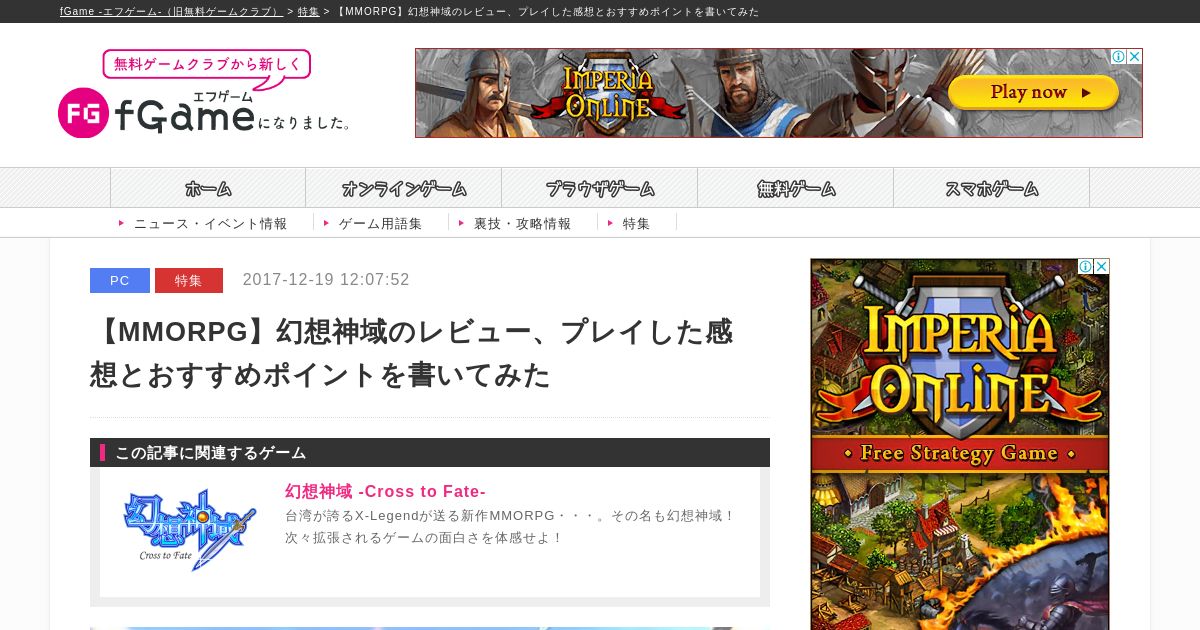Select the red 特集 category tag
Screen dimensions: 1200x630
tap(189, 280)
